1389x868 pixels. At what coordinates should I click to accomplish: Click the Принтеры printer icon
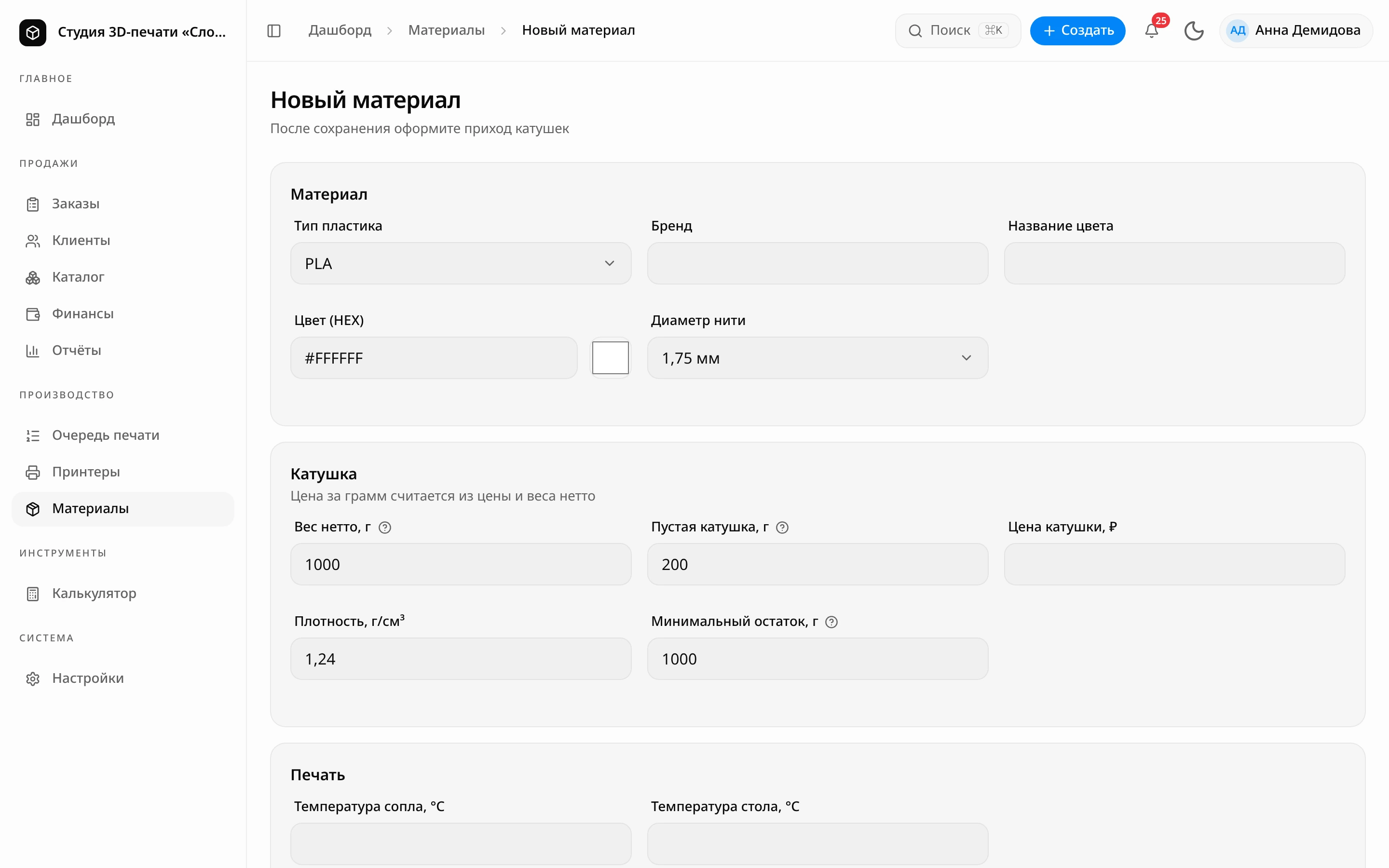pyautogui.click(x=33, y=473)
